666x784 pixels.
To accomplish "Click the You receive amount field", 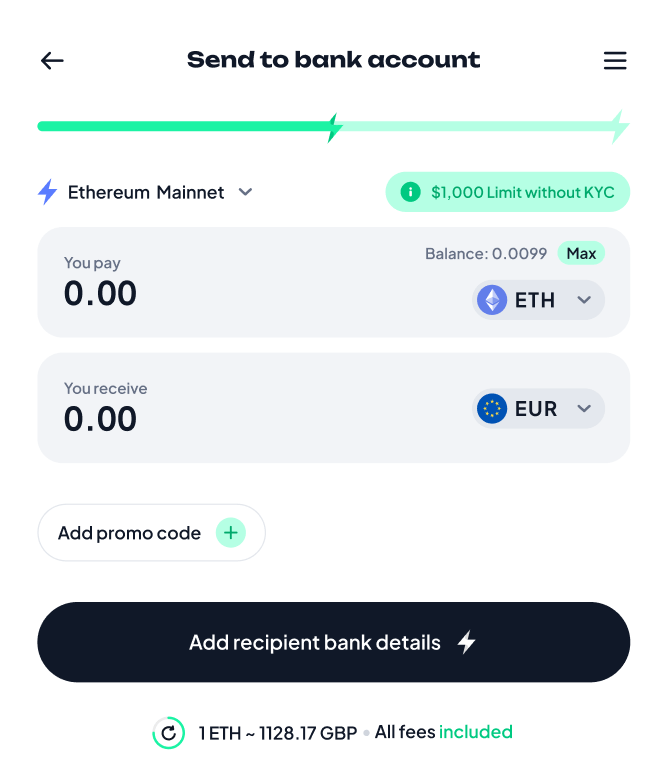I will (100, 418).
